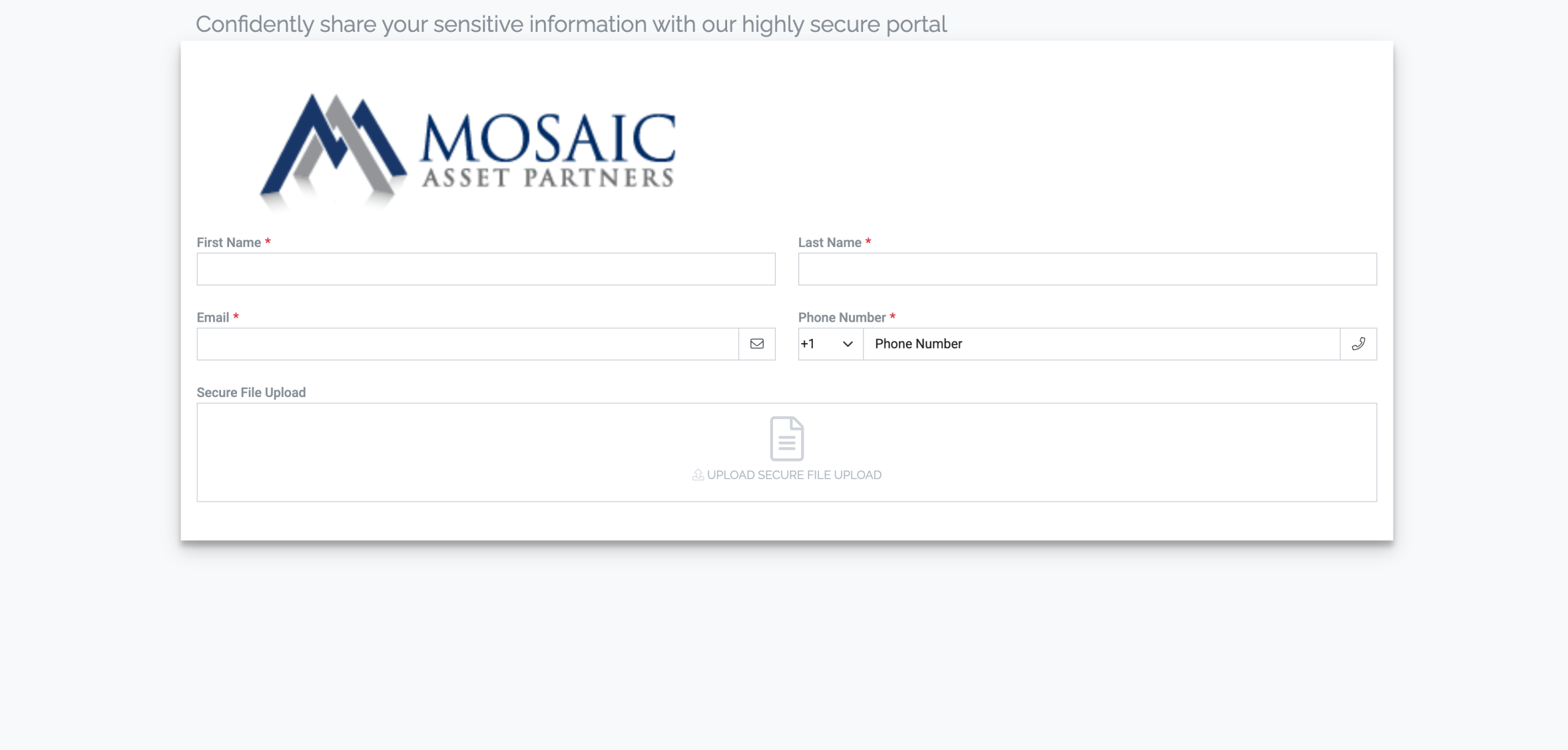Focus the Last Name input field
The height and width of the screenshot is (750, 1568).
[1087, 269]
